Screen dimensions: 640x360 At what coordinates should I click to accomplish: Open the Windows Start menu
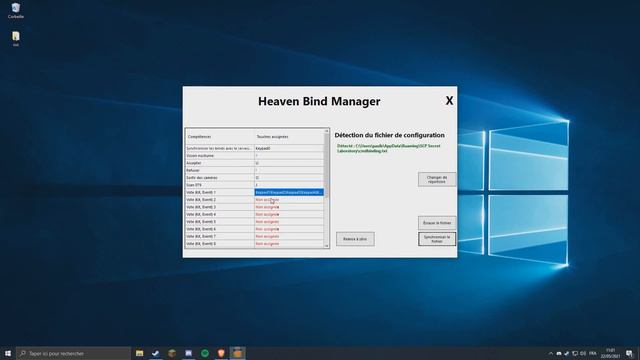8,353
